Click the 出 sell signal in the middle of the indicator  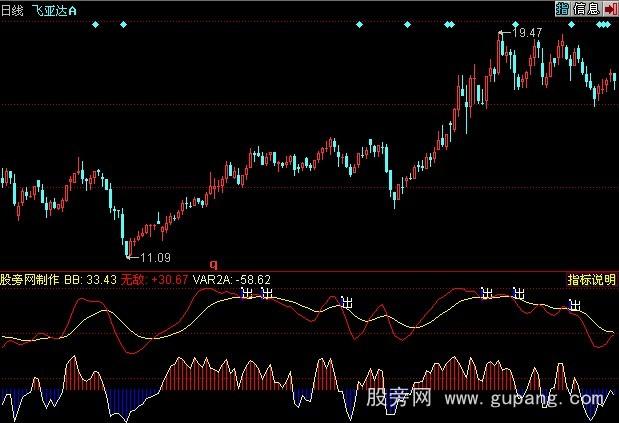347,301
